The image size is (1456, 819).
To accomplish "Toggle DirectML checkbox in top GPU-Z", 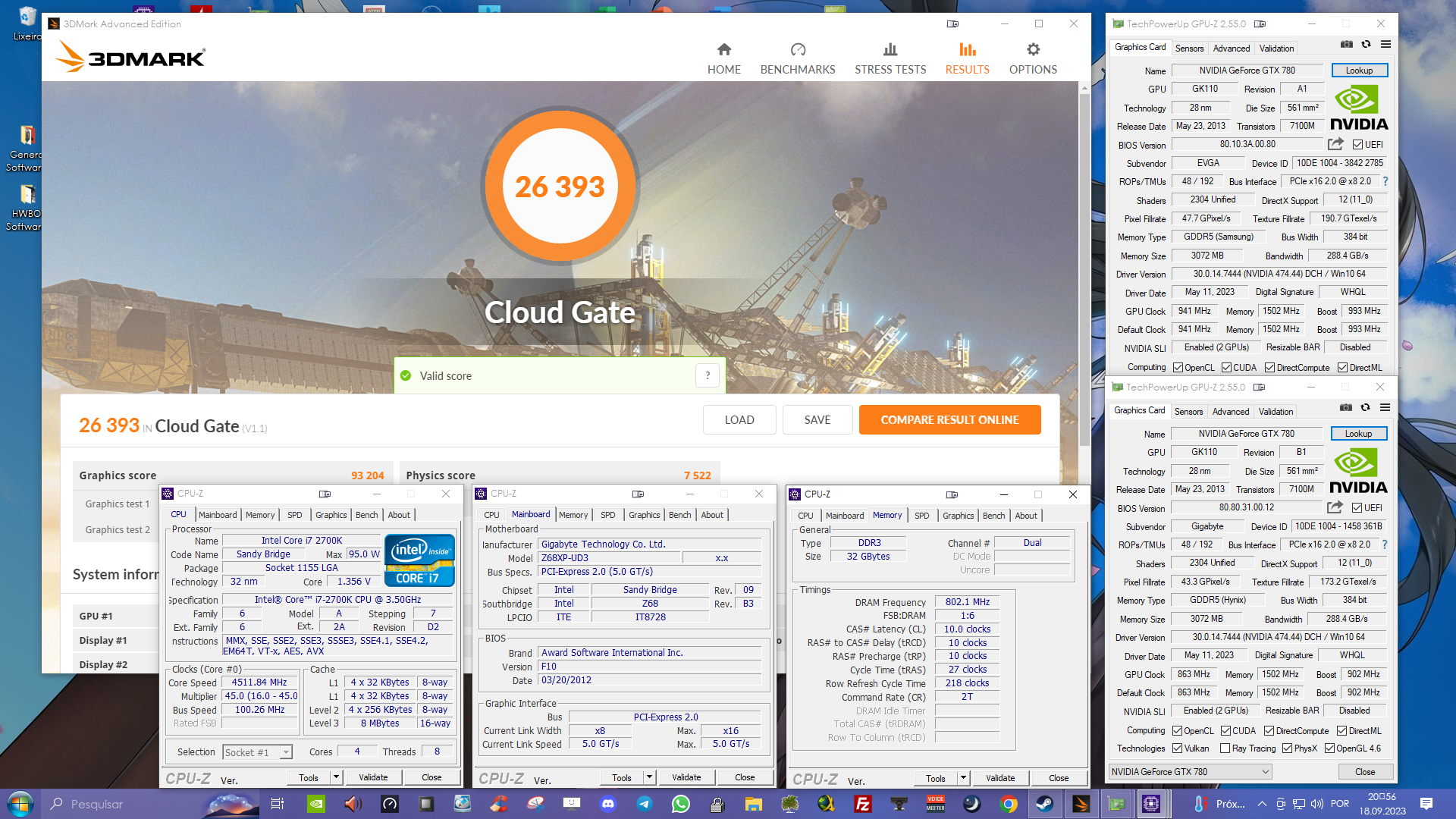I will [x=1342, y=368].
